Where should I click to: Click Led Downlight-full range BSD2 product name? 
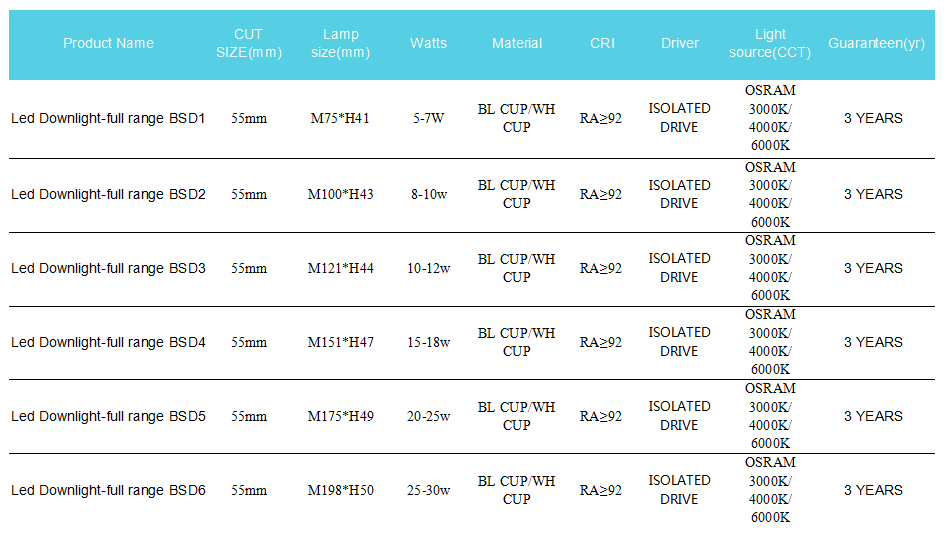(108, 195)
